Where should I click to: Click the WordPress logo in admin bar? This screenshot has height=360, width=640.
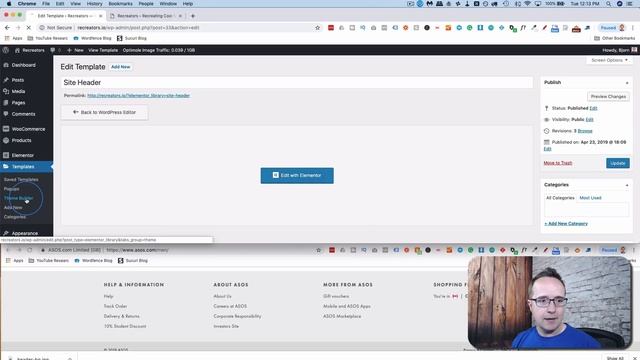(x=6, y=50)
